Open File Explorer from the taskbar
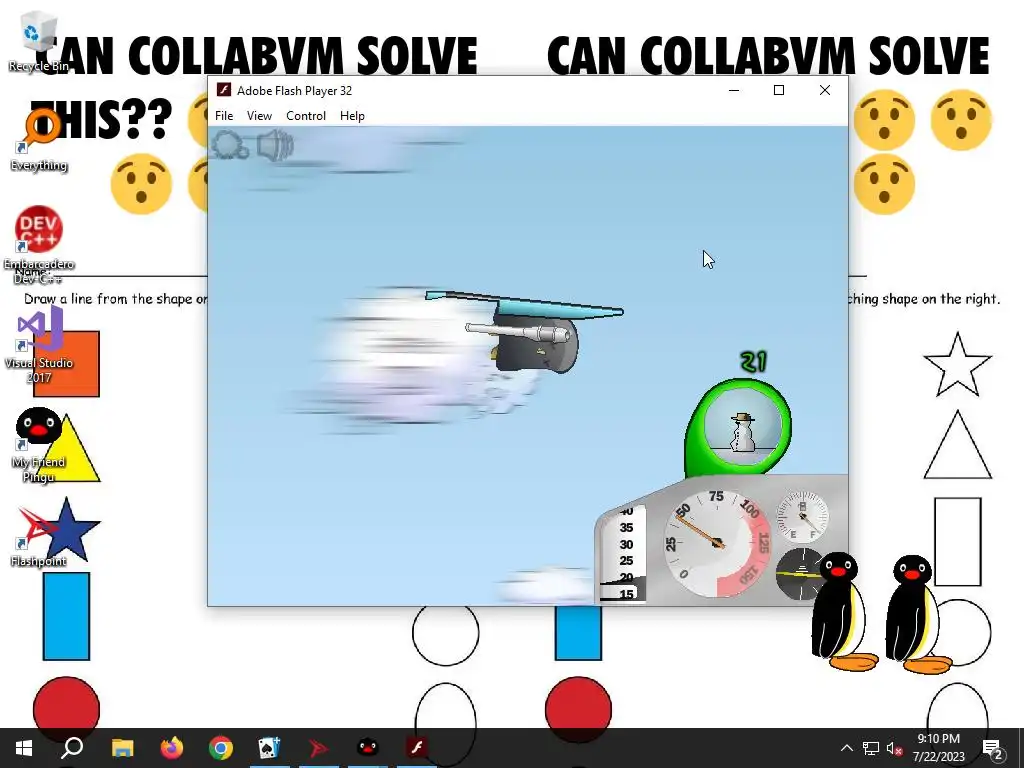1024x768 pixels. point(122,748)
